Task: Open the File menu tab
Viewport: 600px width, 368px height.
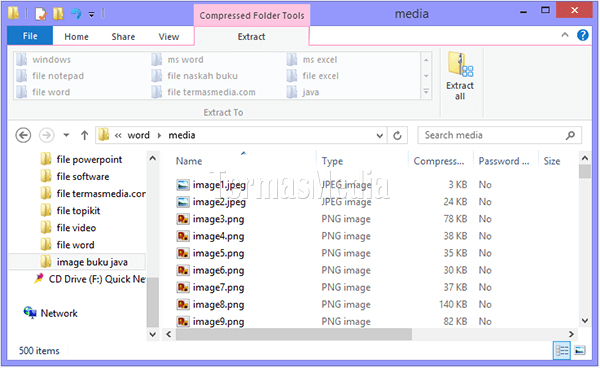Action: [30, 36]
